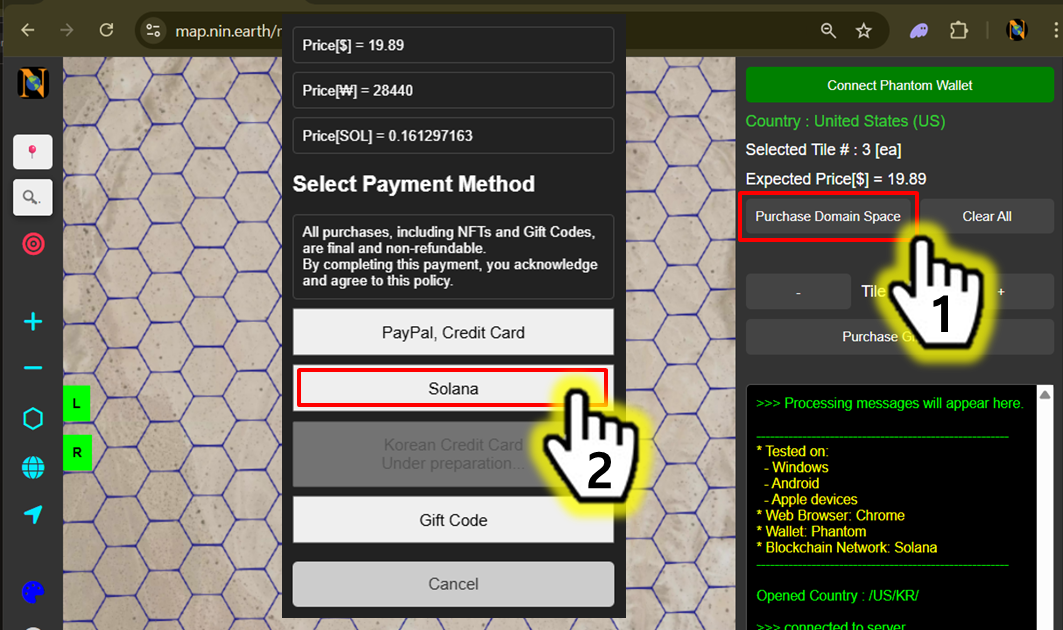The image size is (1063, 630).
Task: Click Connect Phantom Wallet button
Action: pyautogui.click(x=899, y=85)
